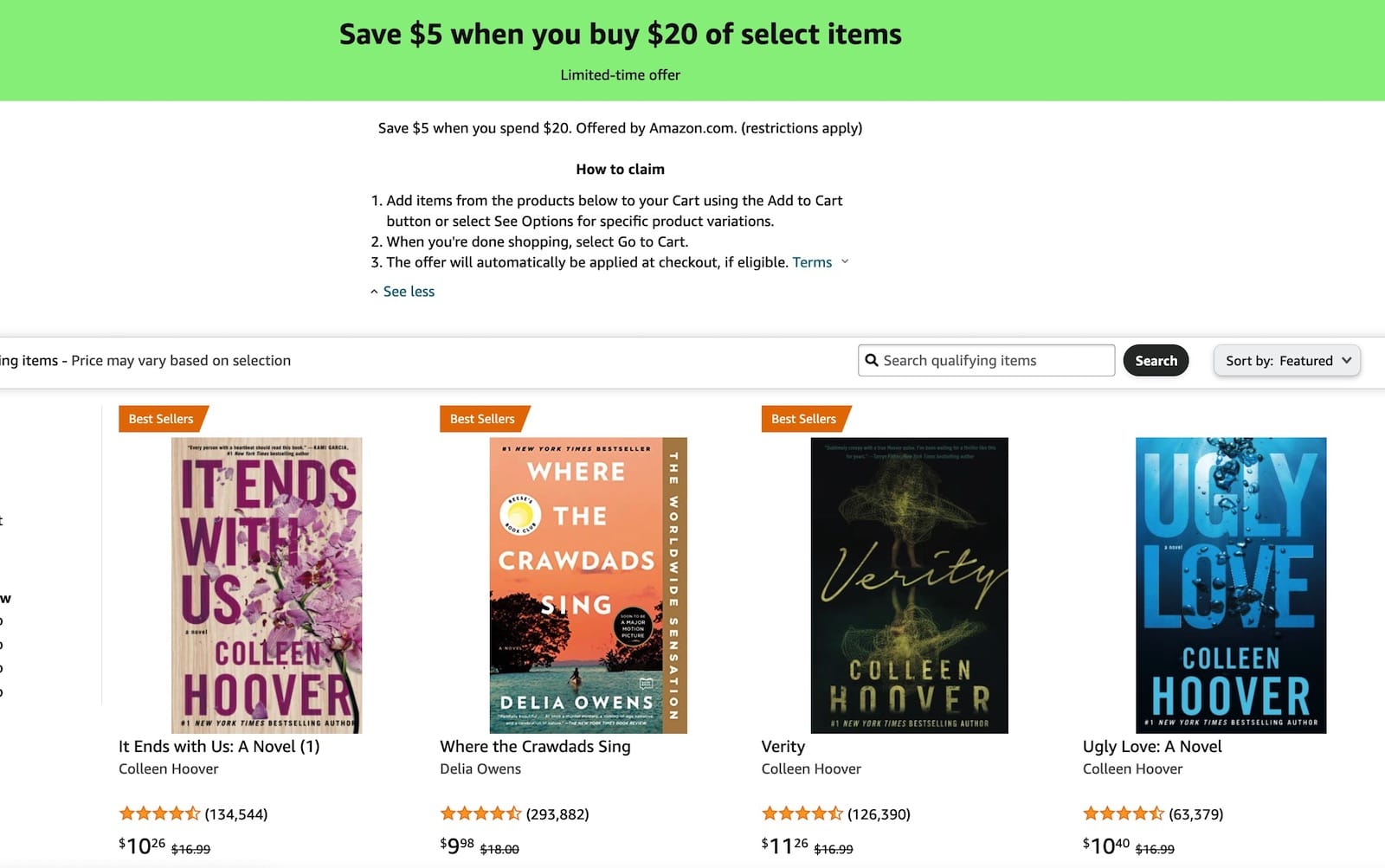Open the Sort by Featured dropdown
The image size is (1385, 868).
click(1286, 361)
